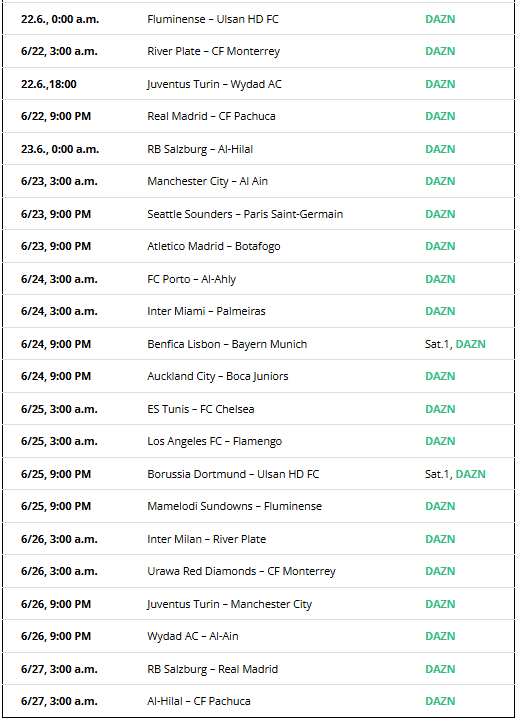The height and width of the screenshot is (718, 515).
Task: Click DAZN next to Sat.1 for Benfica – Bayern
Action: coord(471,344)
